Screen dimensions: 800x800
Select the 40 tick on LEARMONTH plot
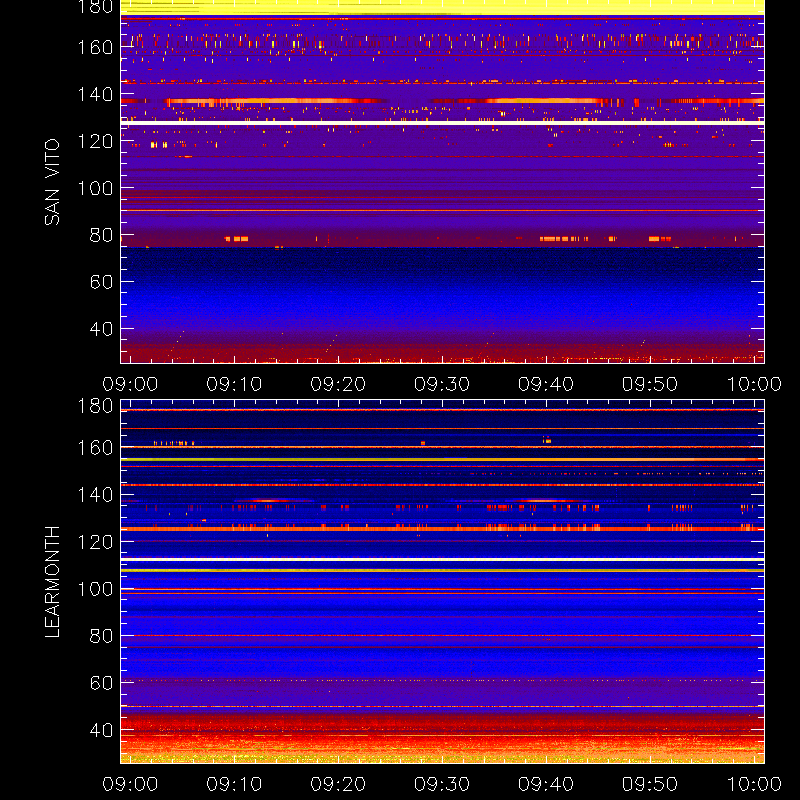[x=101, y=730]
